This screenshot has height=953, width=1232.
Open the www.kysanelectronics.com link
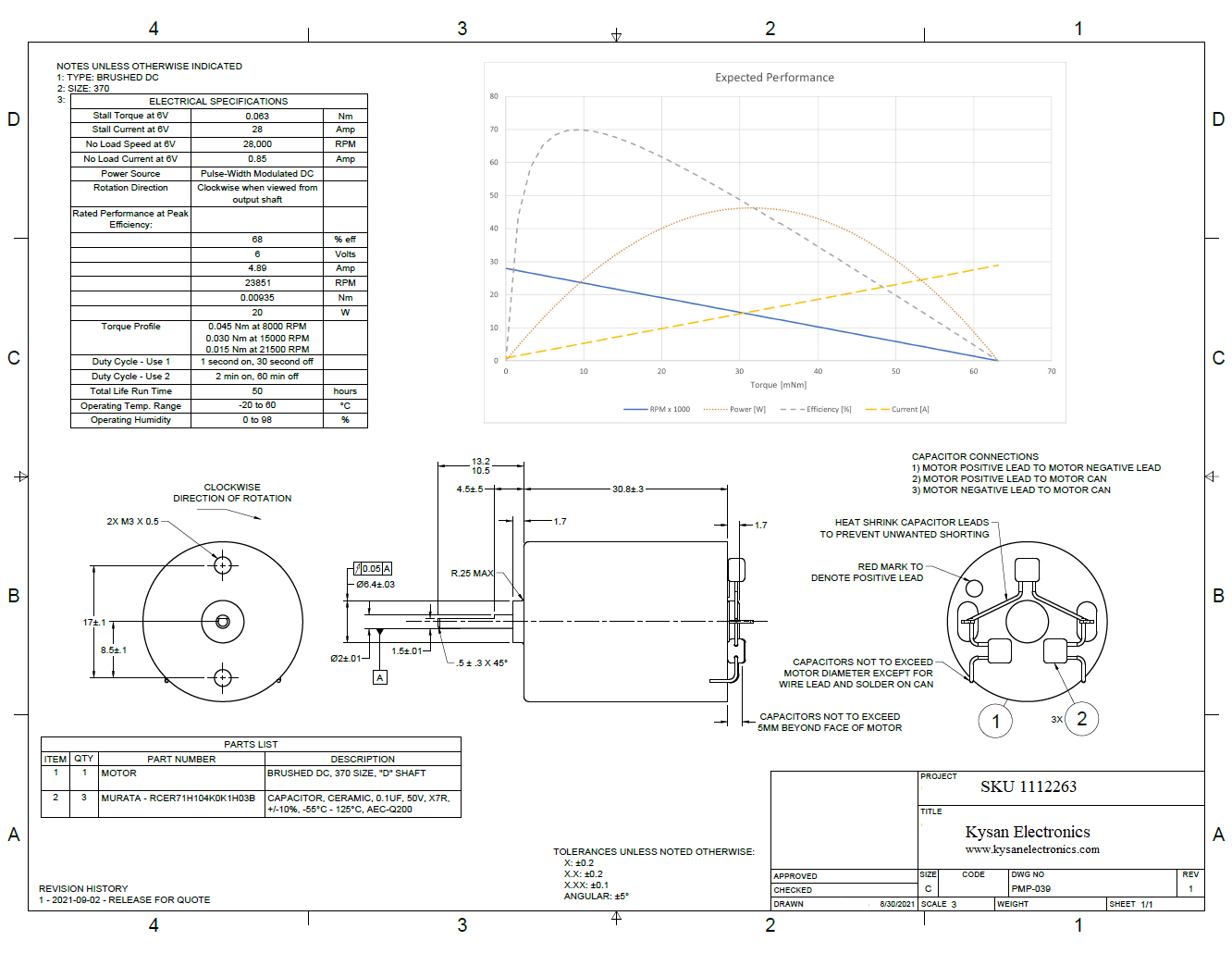tap(1031, 849)
